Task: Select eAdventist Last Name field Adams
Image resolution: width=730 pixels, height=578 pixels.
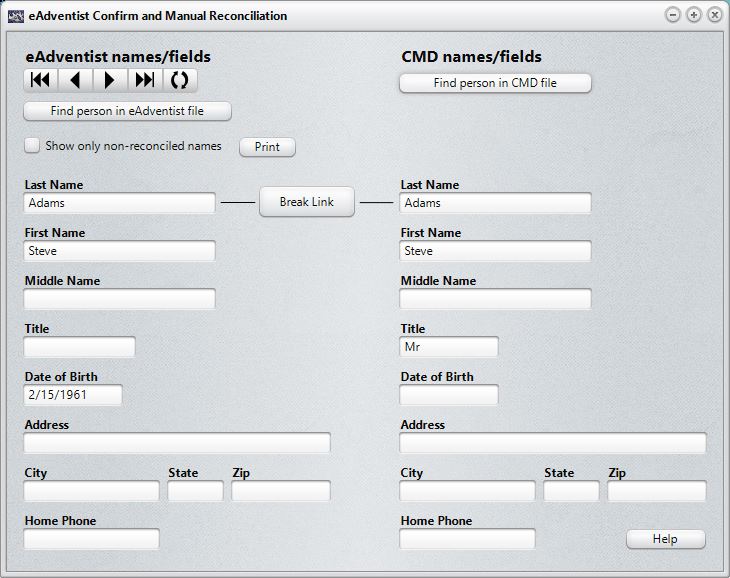Action: 120,203
